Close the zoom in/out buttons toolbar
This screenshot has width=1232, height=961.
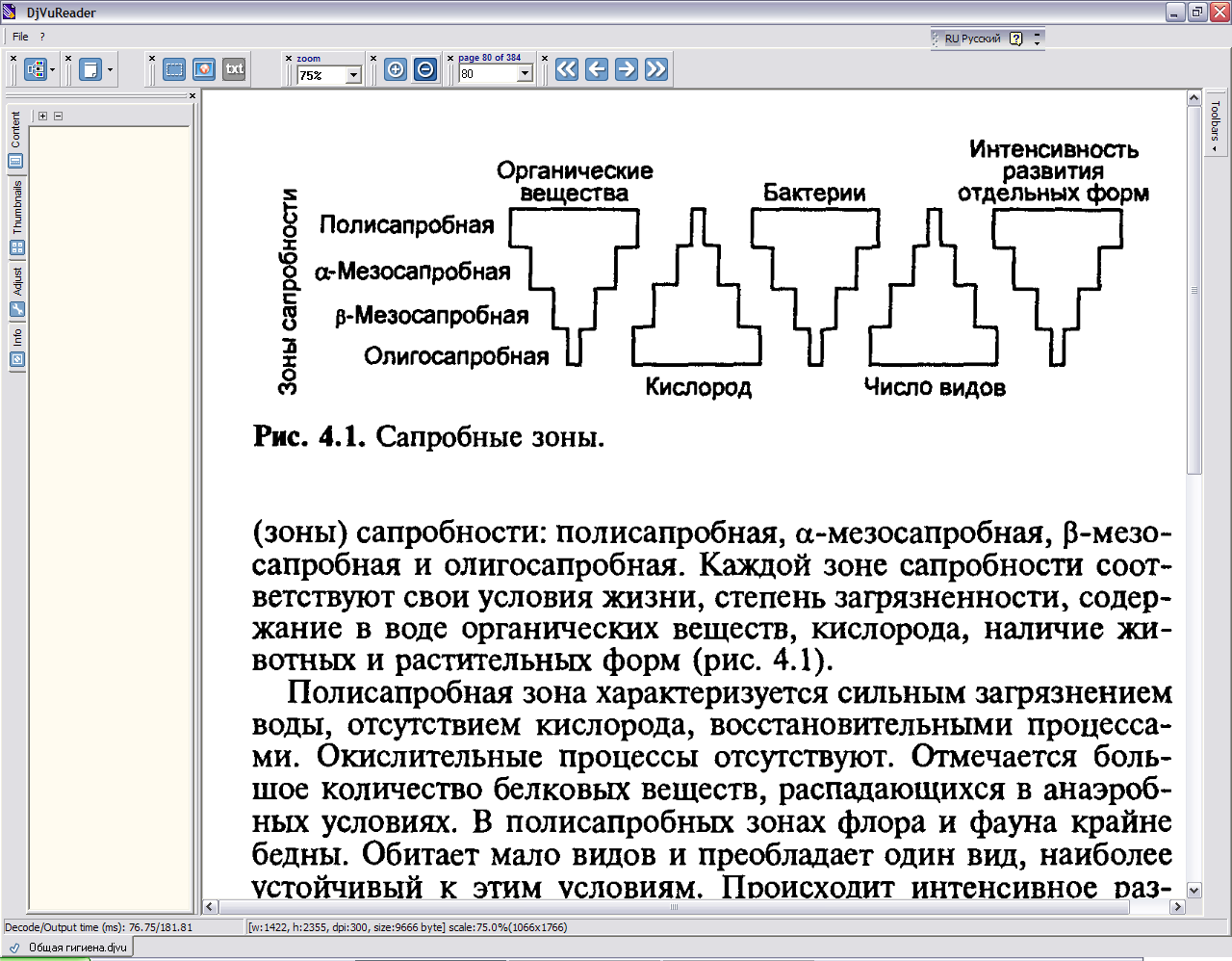[373, 59]
